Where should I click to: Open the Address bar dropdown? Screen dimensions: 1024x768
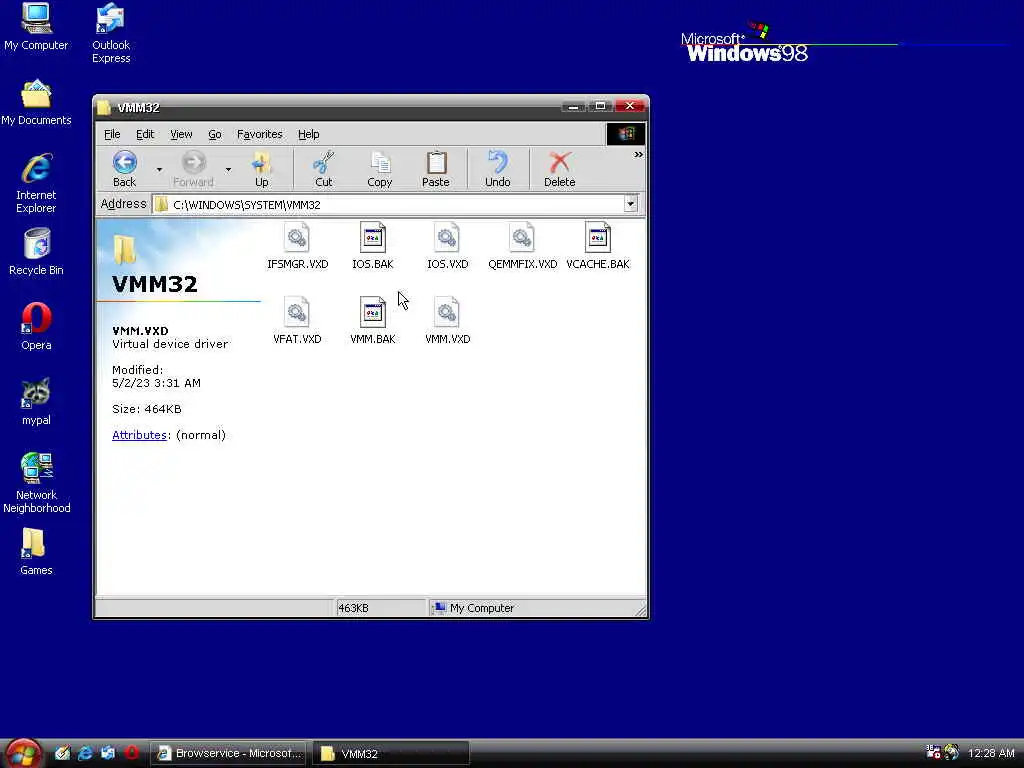630,204
